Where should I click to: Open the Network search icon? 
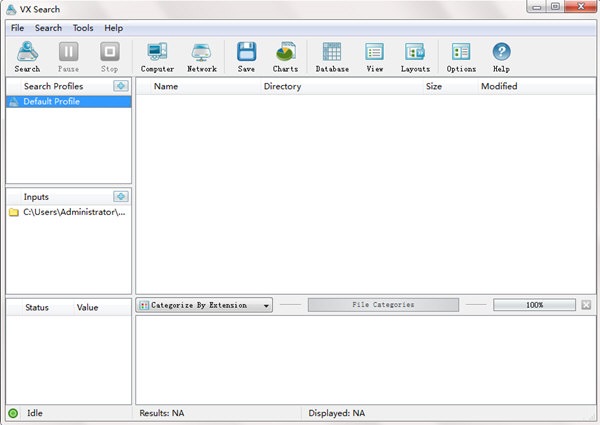point(202,57)
